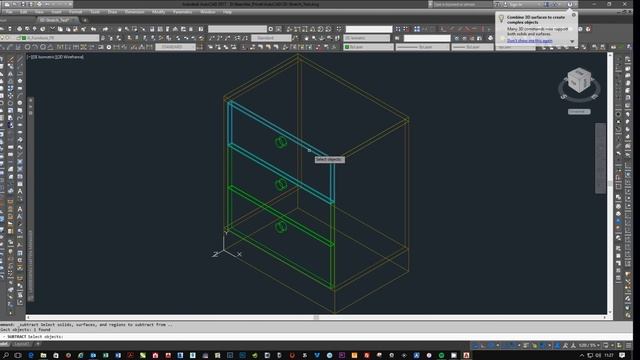Open the Tools menu

(x=95, y=12)
